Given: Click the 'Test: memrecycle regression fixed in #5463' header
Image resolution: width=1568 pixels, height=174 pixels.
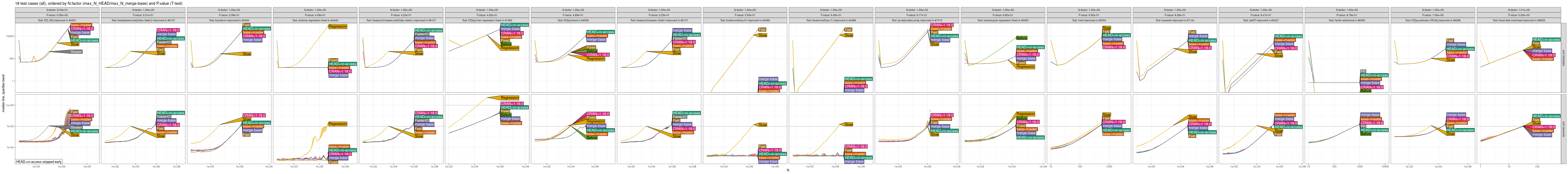Looking at the screenshot, I should pos(1002,20).
